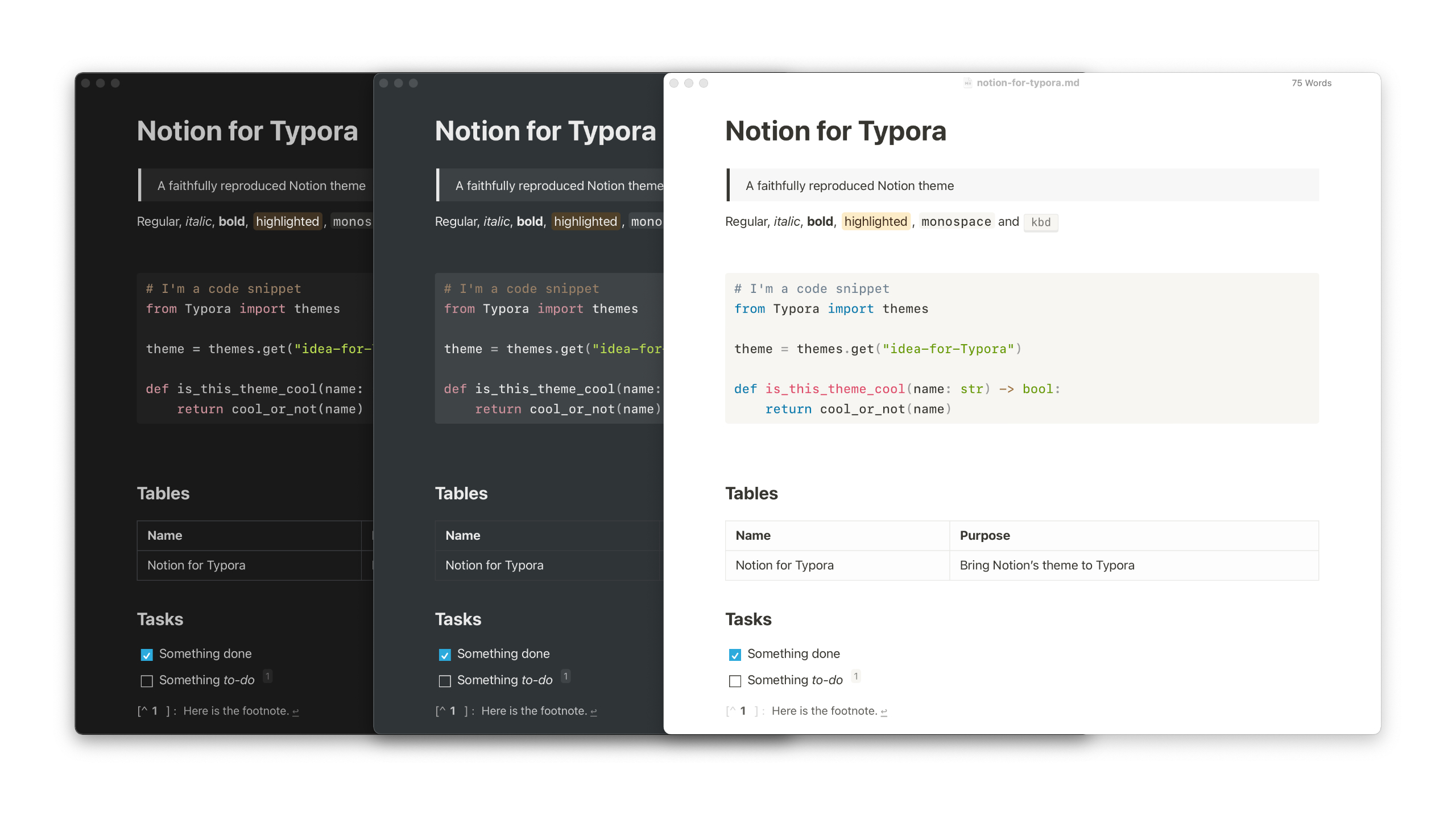The width and height of the screenshot is (1456, 819).
Task: Click the markdown file icon in title bar
Action: [x=967, y=83]
